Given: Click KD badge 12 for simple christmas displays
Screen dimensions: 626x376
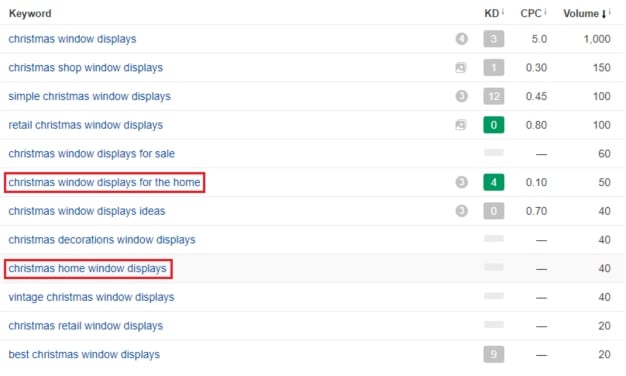Looking at the screenshot, I should click(x=493, y=96).
